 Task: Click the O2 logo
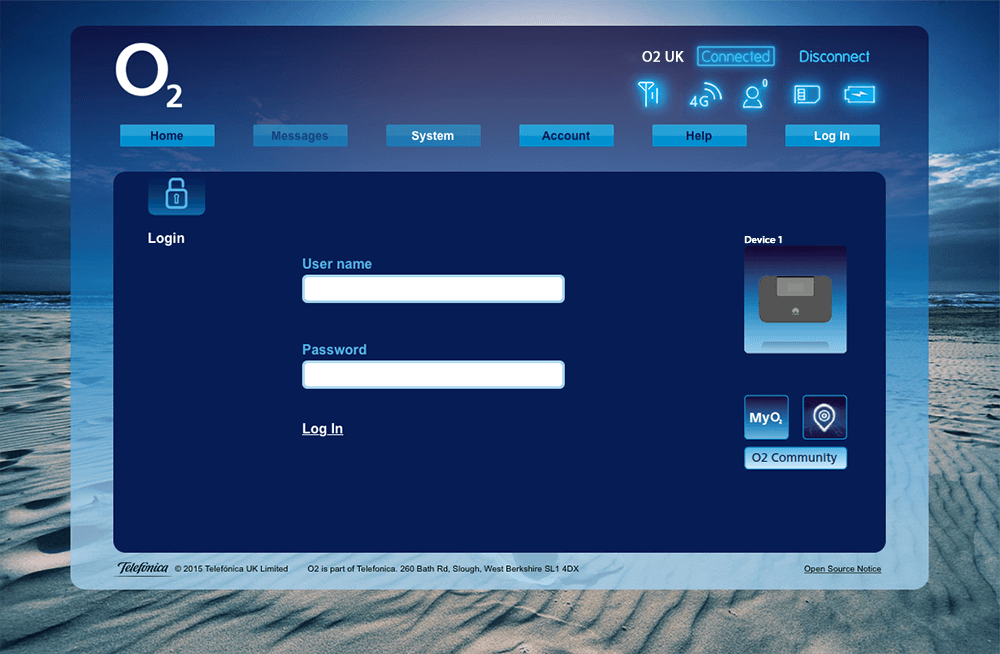(x=148, y=77)
